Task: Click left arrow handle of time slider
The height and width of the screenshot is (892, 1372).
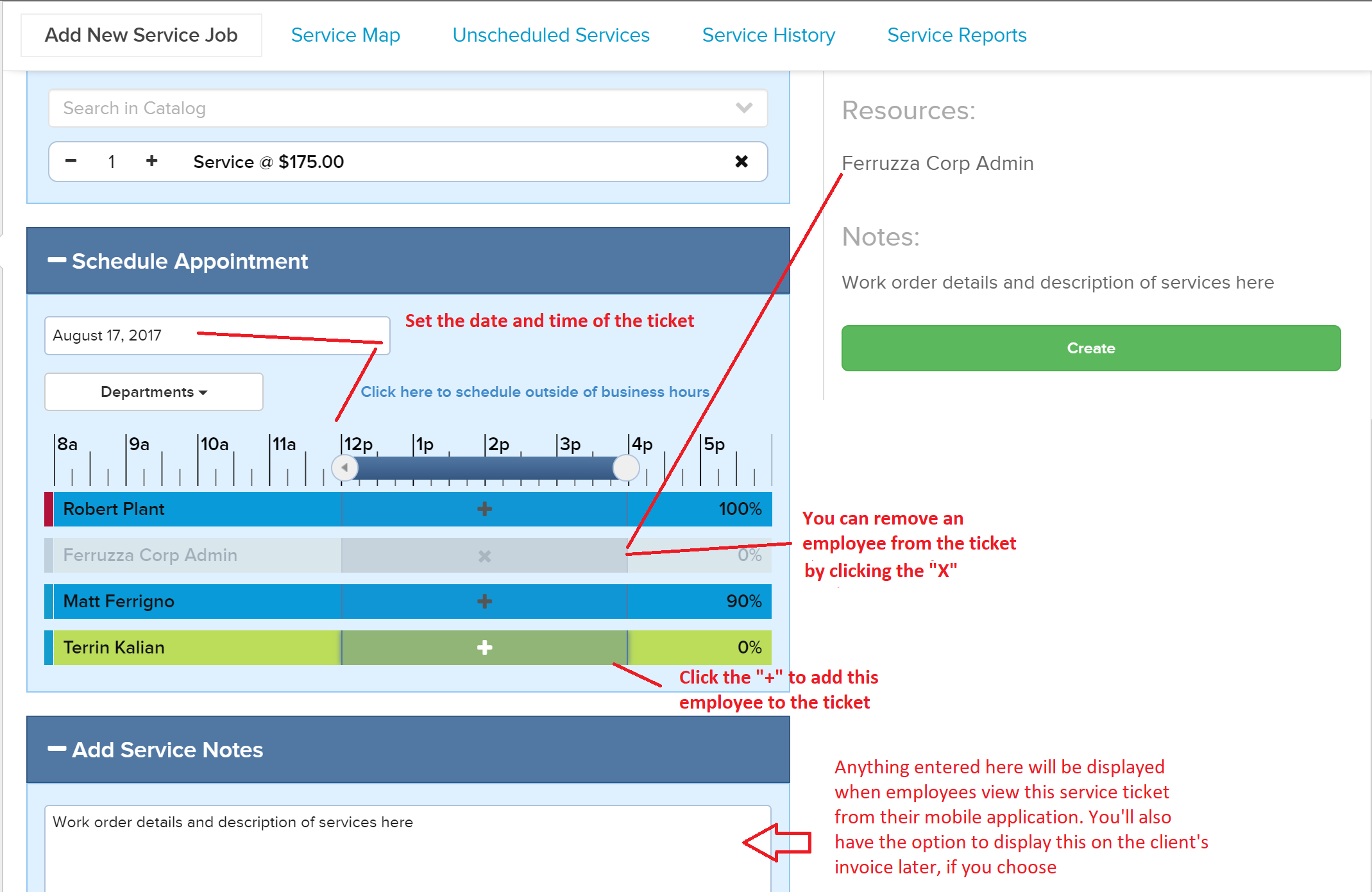Action: [x=345, y=467]
